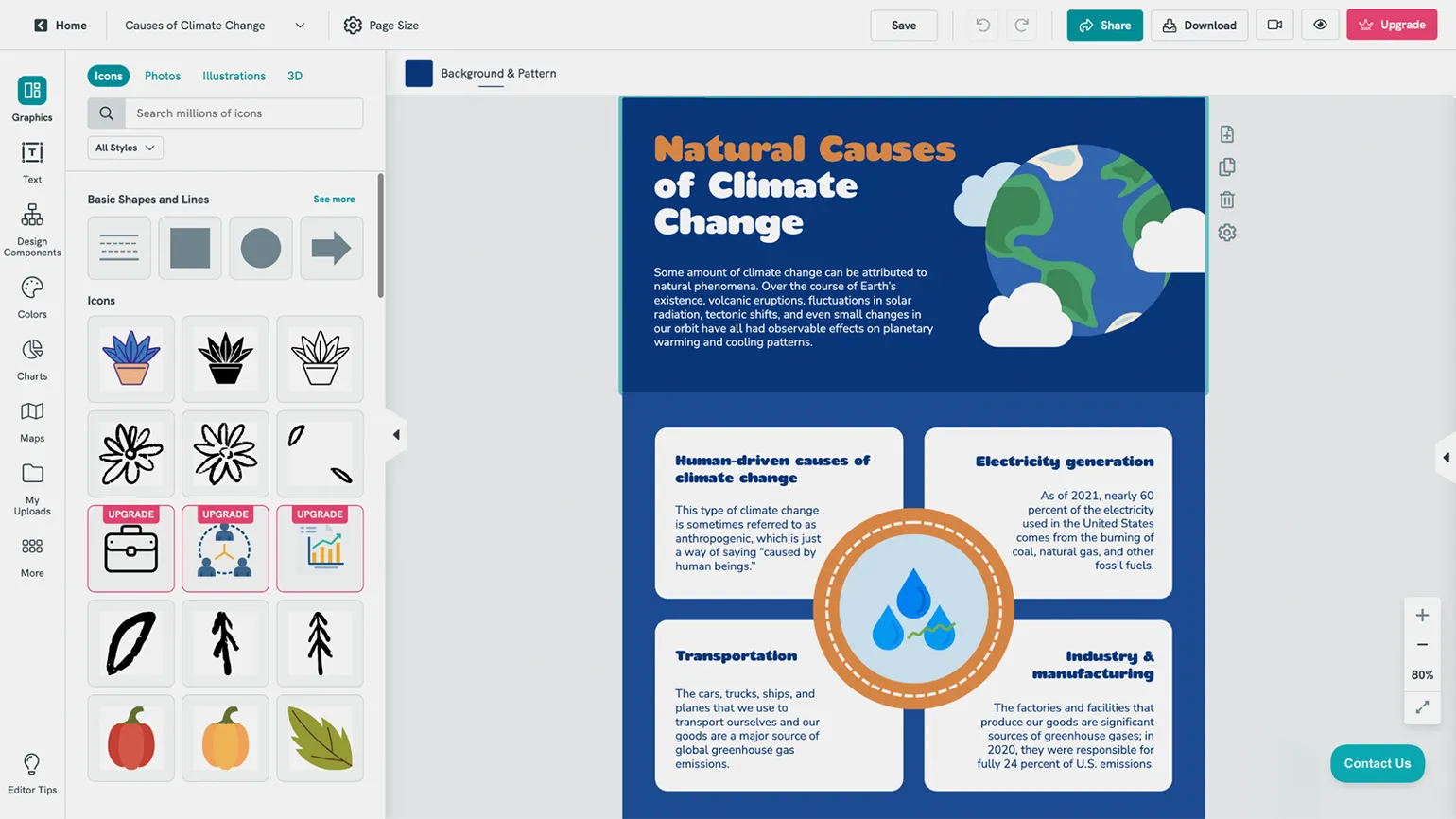Click the undo arrow icon

[982, 26]
